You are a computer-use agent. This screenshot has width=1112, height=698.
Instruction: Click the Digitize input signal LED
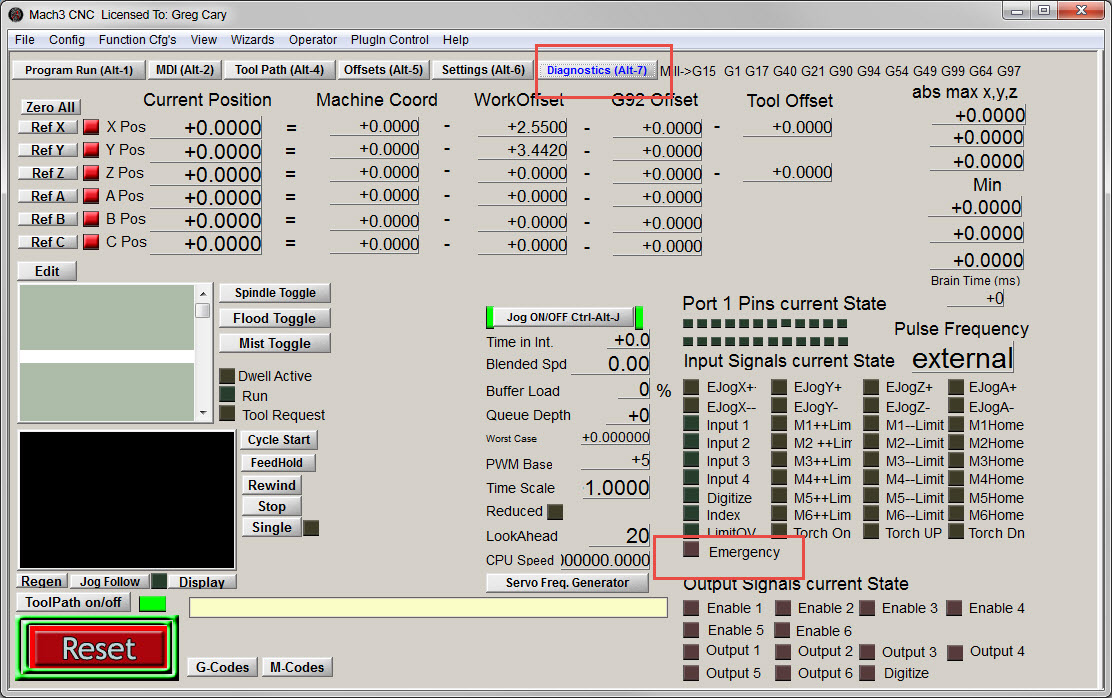pyautogui.click(x=691, y=497)
